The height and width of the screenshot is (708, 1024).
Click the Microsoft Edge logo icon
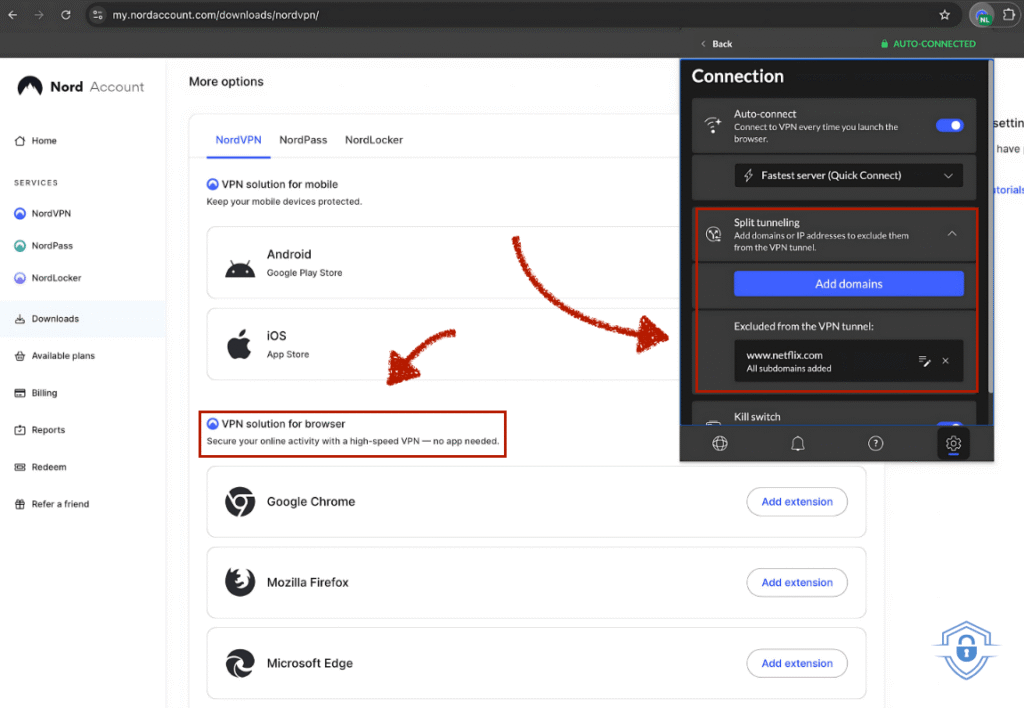tap(240, 663)
